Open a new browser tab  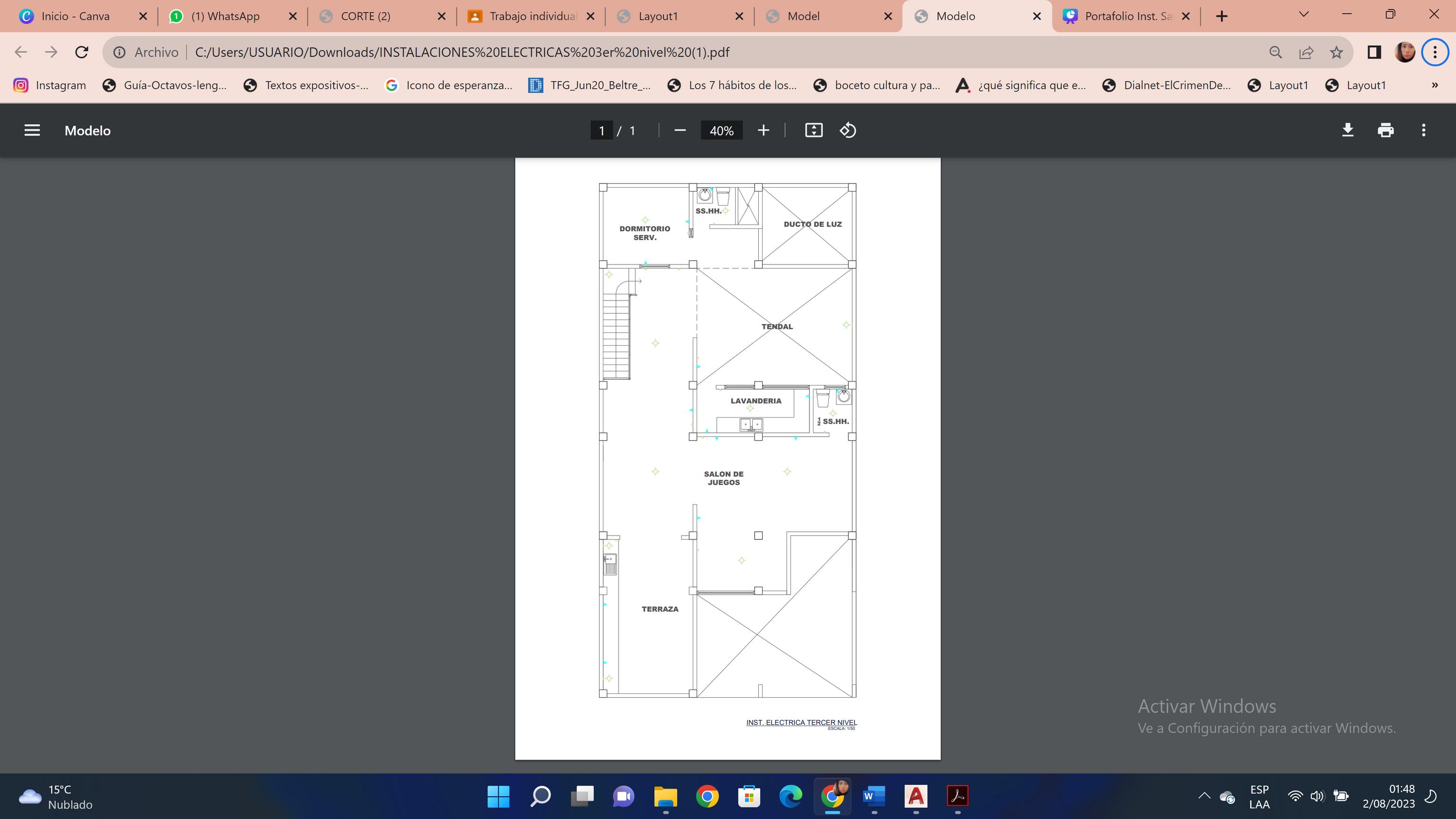pos(1221,17)
